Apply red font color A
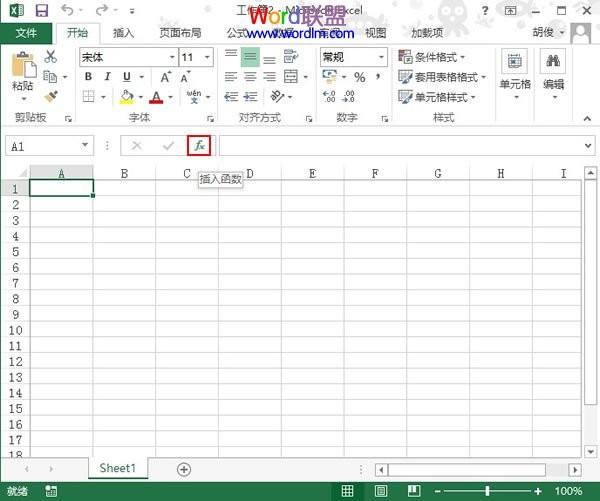The image size is (600, 501). click(x=156, y=97)
